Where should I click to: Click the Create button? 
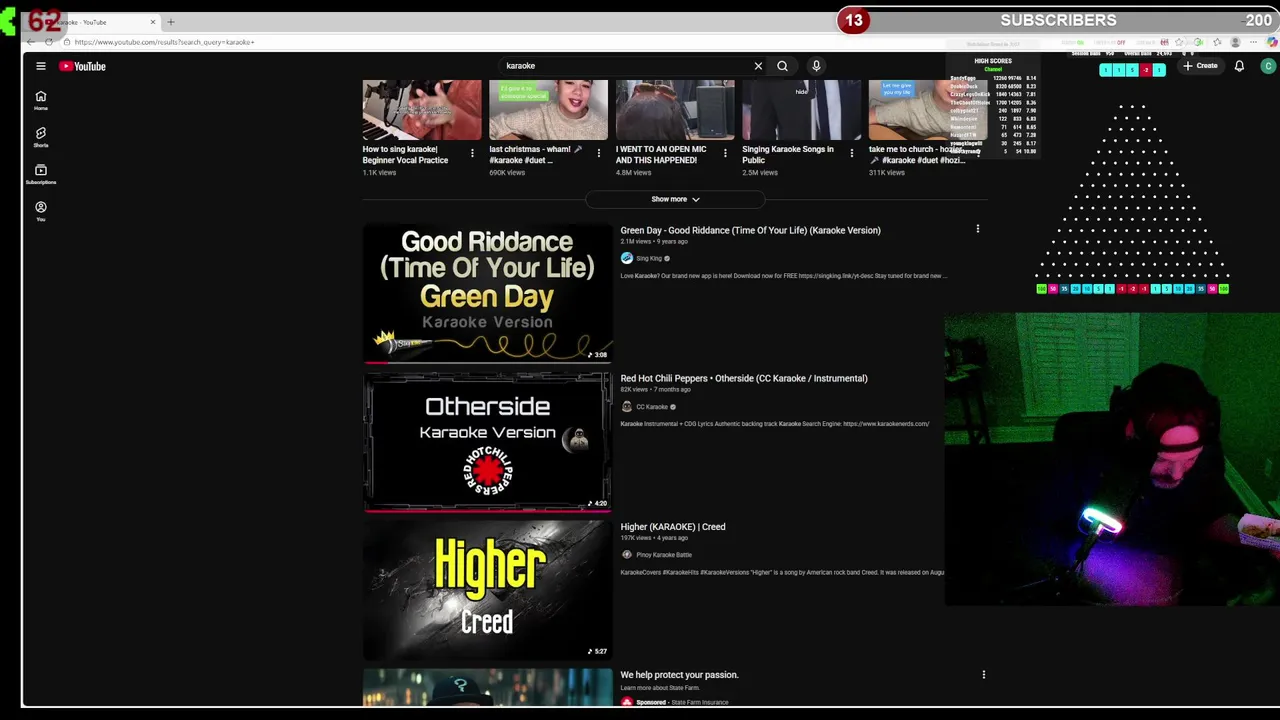tap(1201, 66)
